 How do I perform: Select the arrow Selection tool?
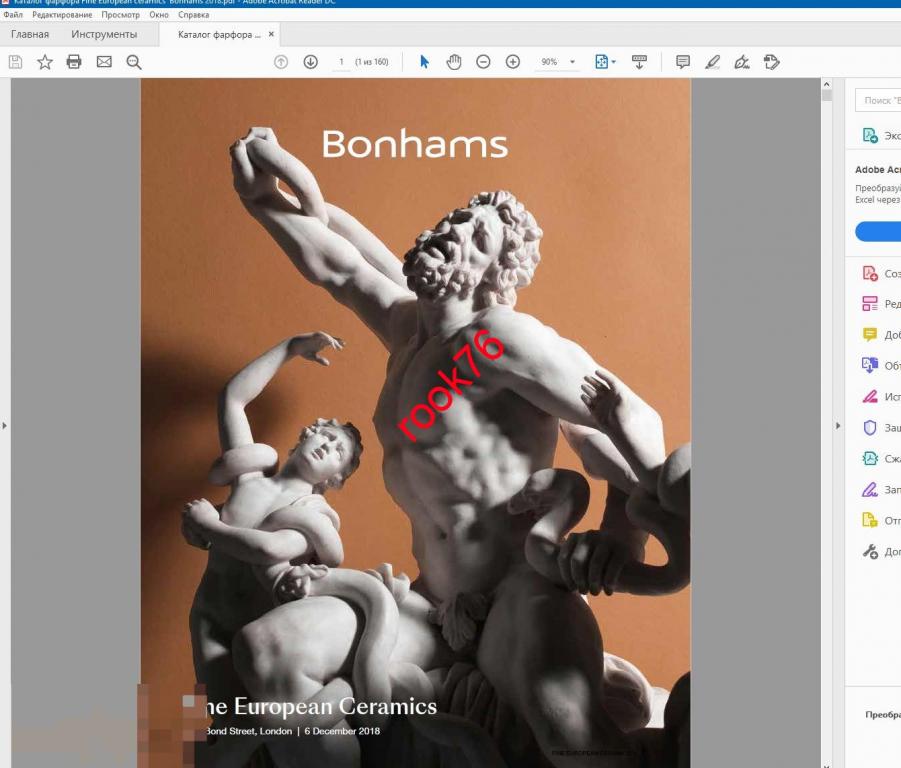click(x=424, y=61)
